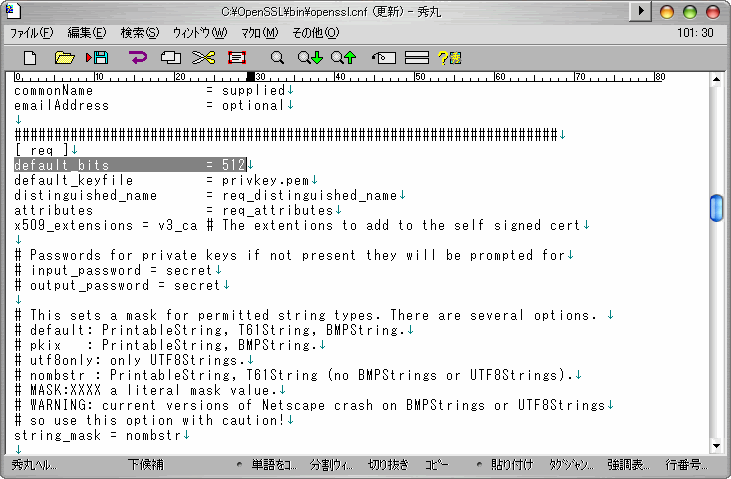Click the # pkix : PrintableString line
The width and height of the screenshot is (731, 479).
click(166, 346)
